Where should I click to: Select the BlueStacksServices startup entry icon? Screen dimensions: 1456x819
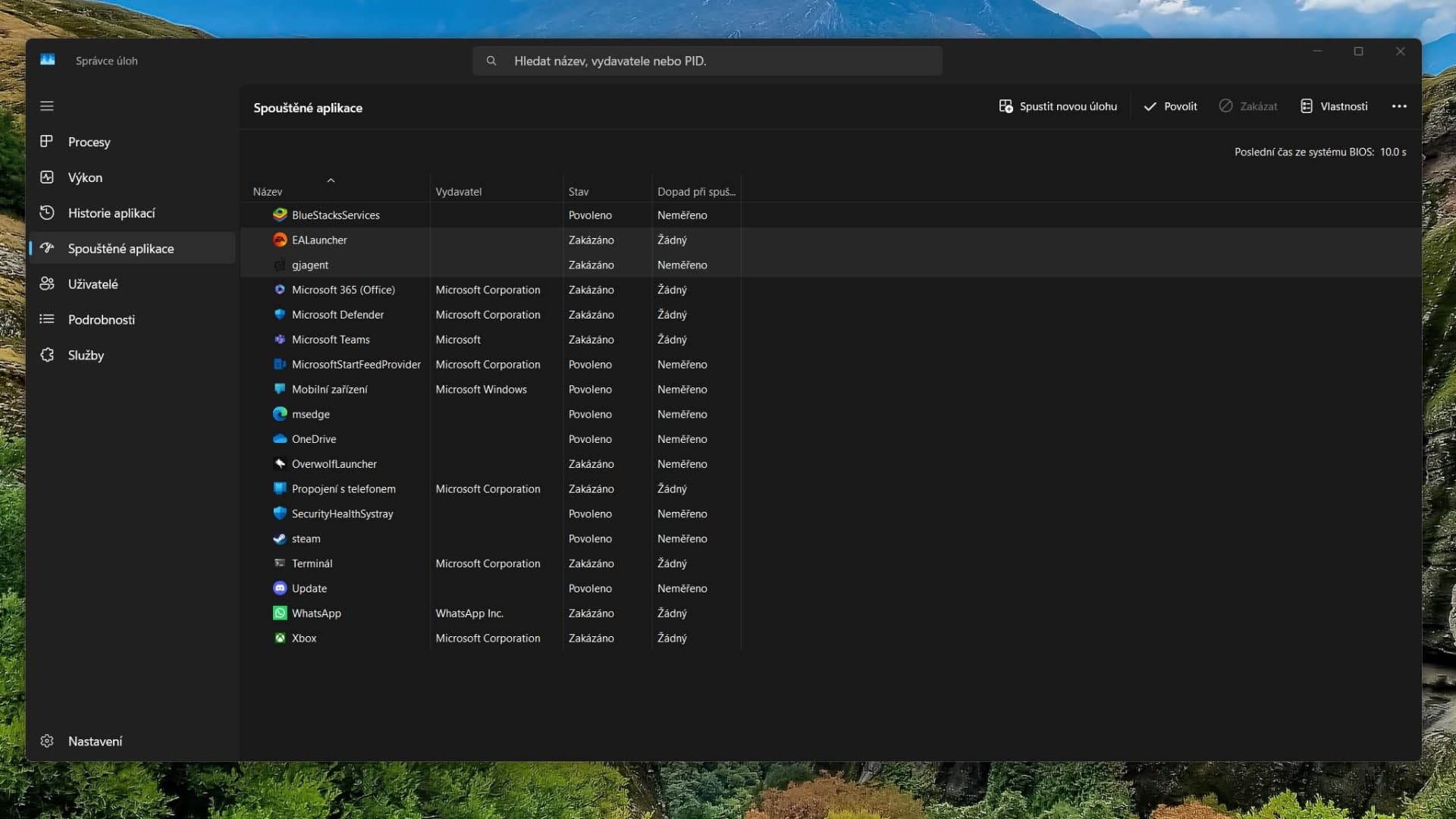[x=280, y=215]
